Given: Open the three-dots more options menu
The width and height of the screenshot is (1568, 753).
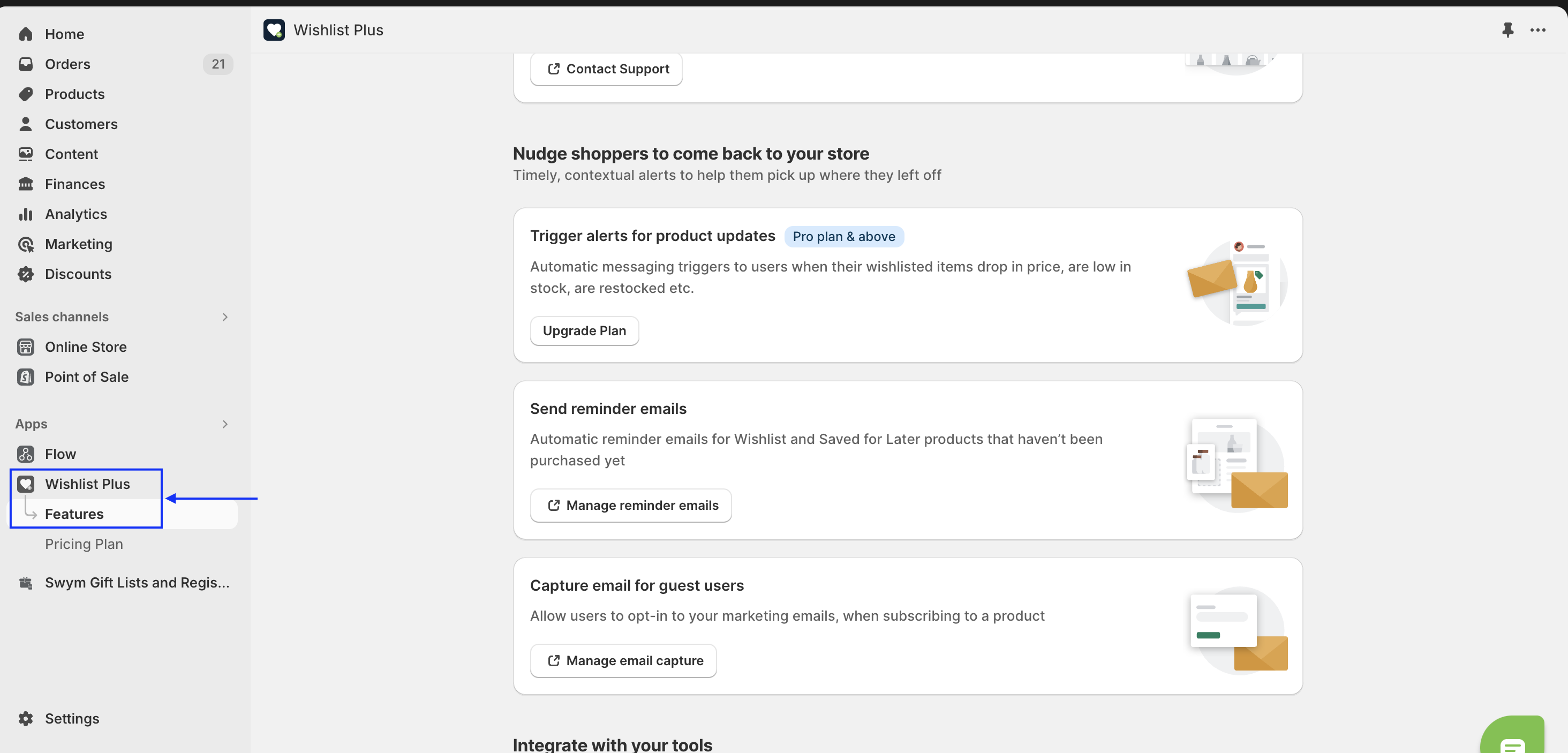Looking at the screenshot, I should pyautogui.click(x=1537, y=30).
